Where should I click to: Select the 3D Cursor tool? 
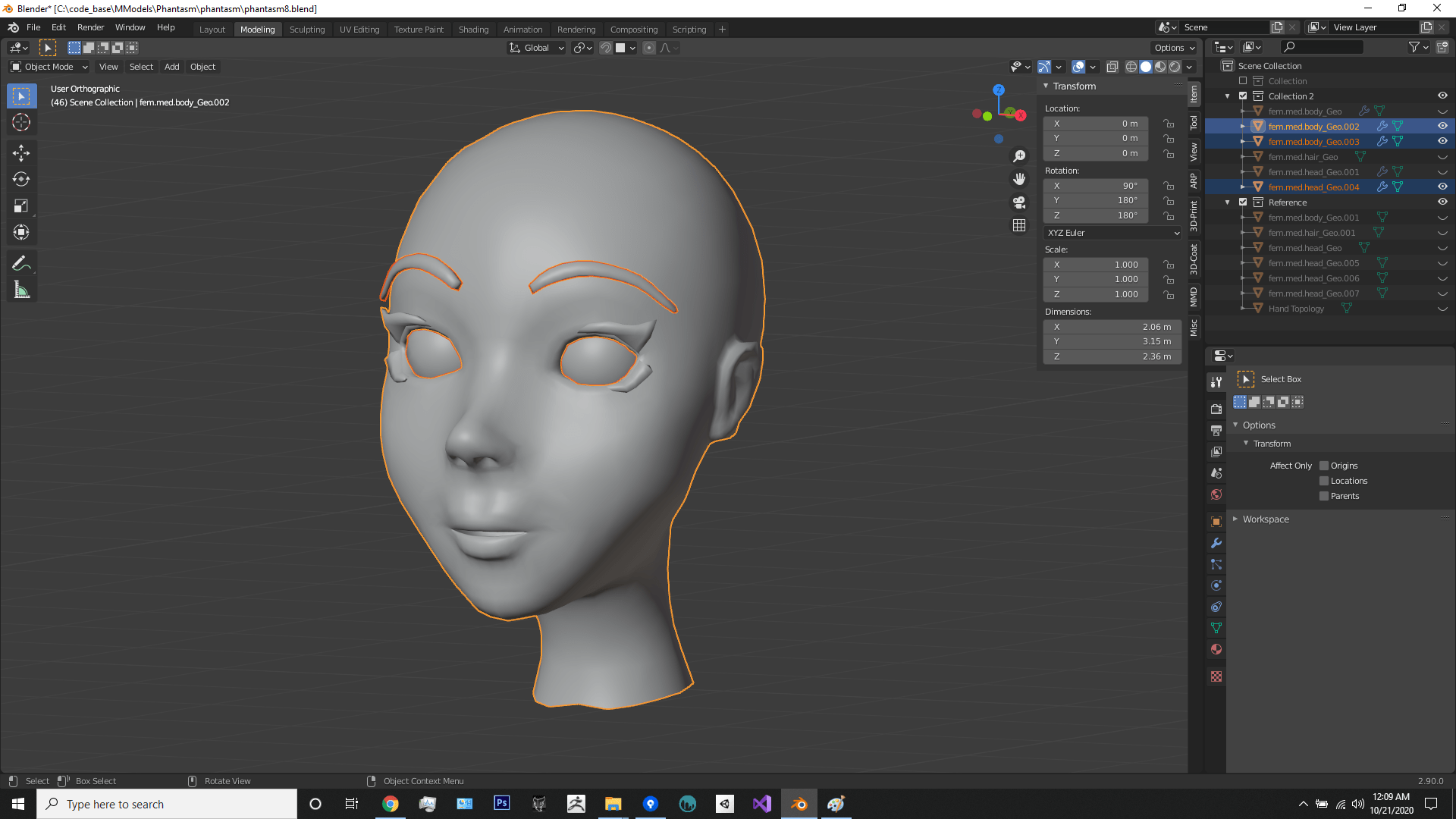(x=21, y=122)
